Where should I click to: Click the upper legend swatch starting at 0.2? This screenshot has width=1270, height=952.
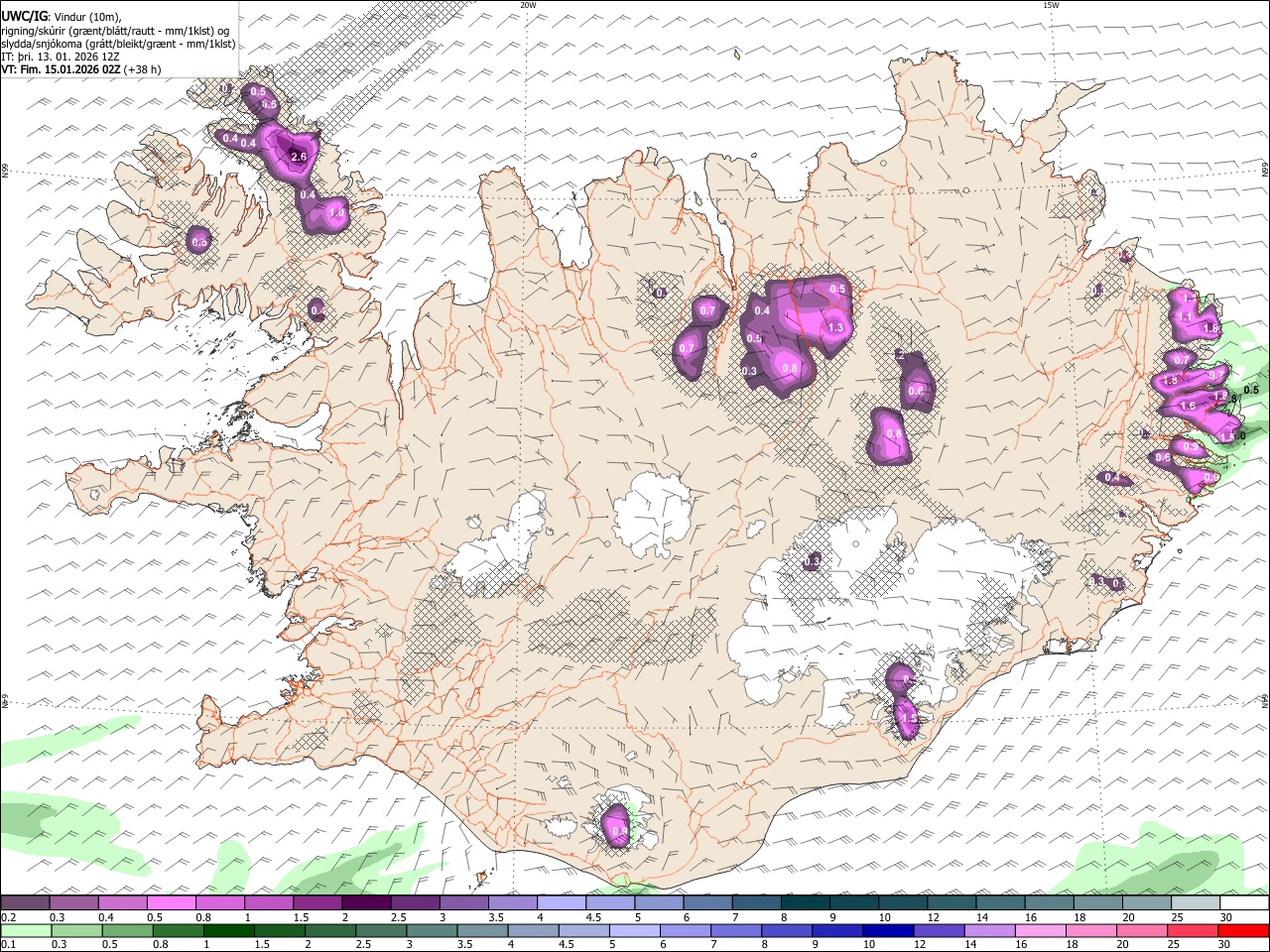pos(25,902)
